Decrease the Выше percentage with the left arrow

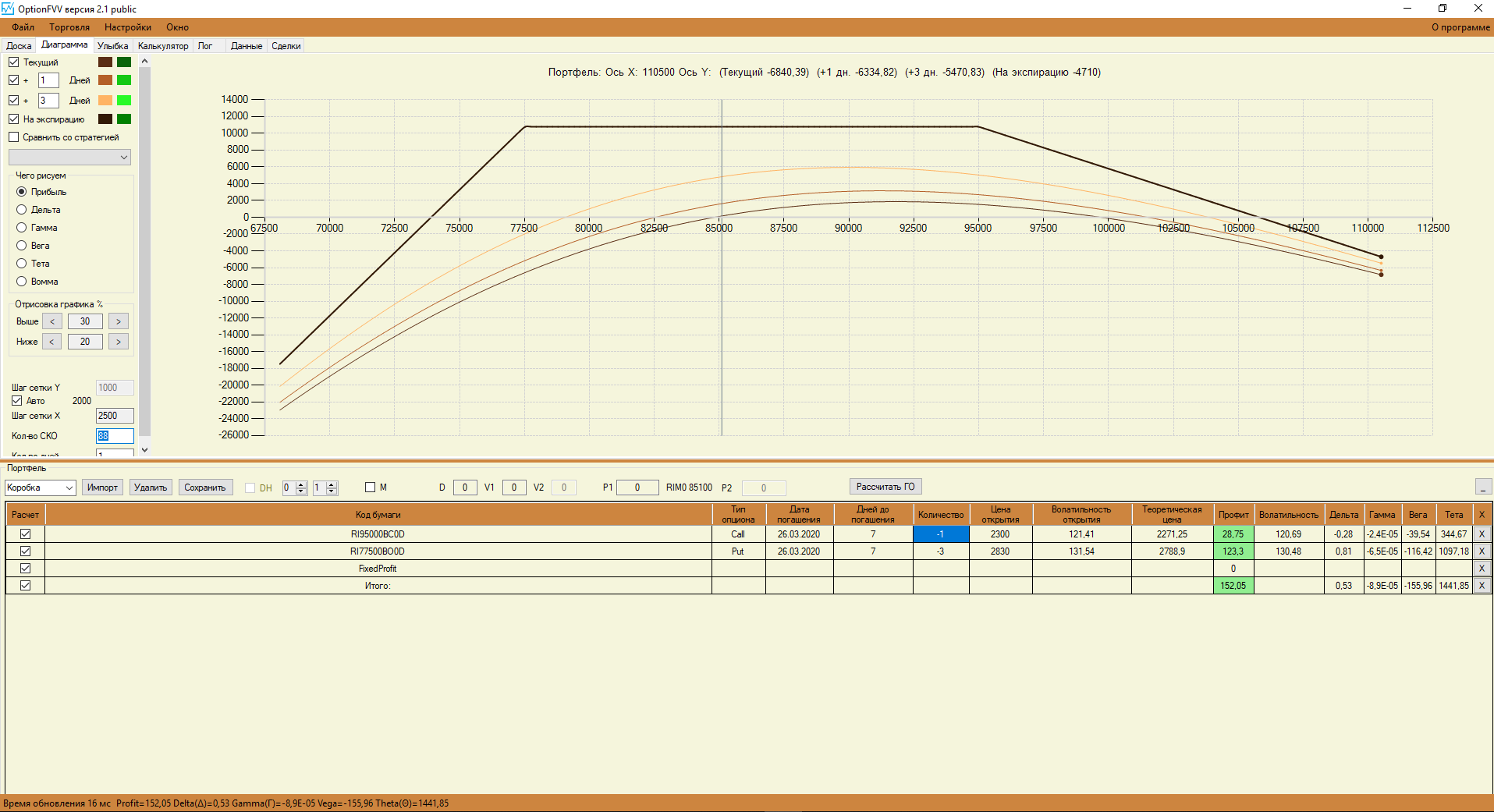coord(52,321)
